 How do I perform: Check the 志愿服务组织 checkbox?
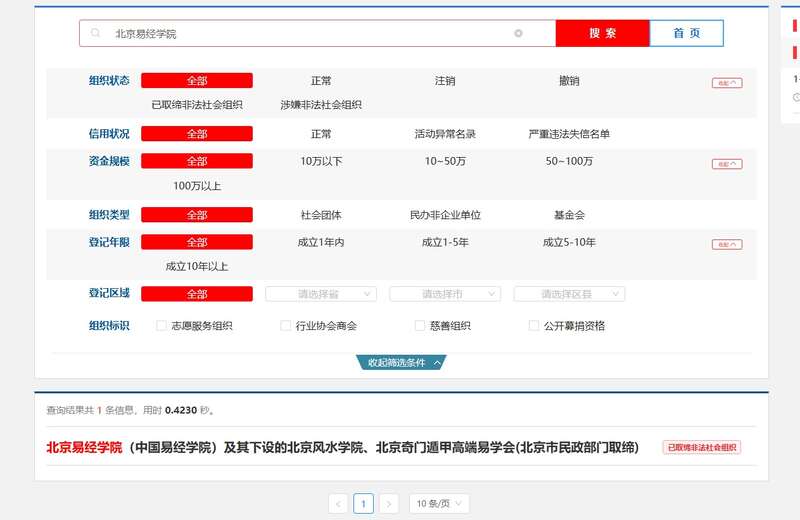[162, 326]
